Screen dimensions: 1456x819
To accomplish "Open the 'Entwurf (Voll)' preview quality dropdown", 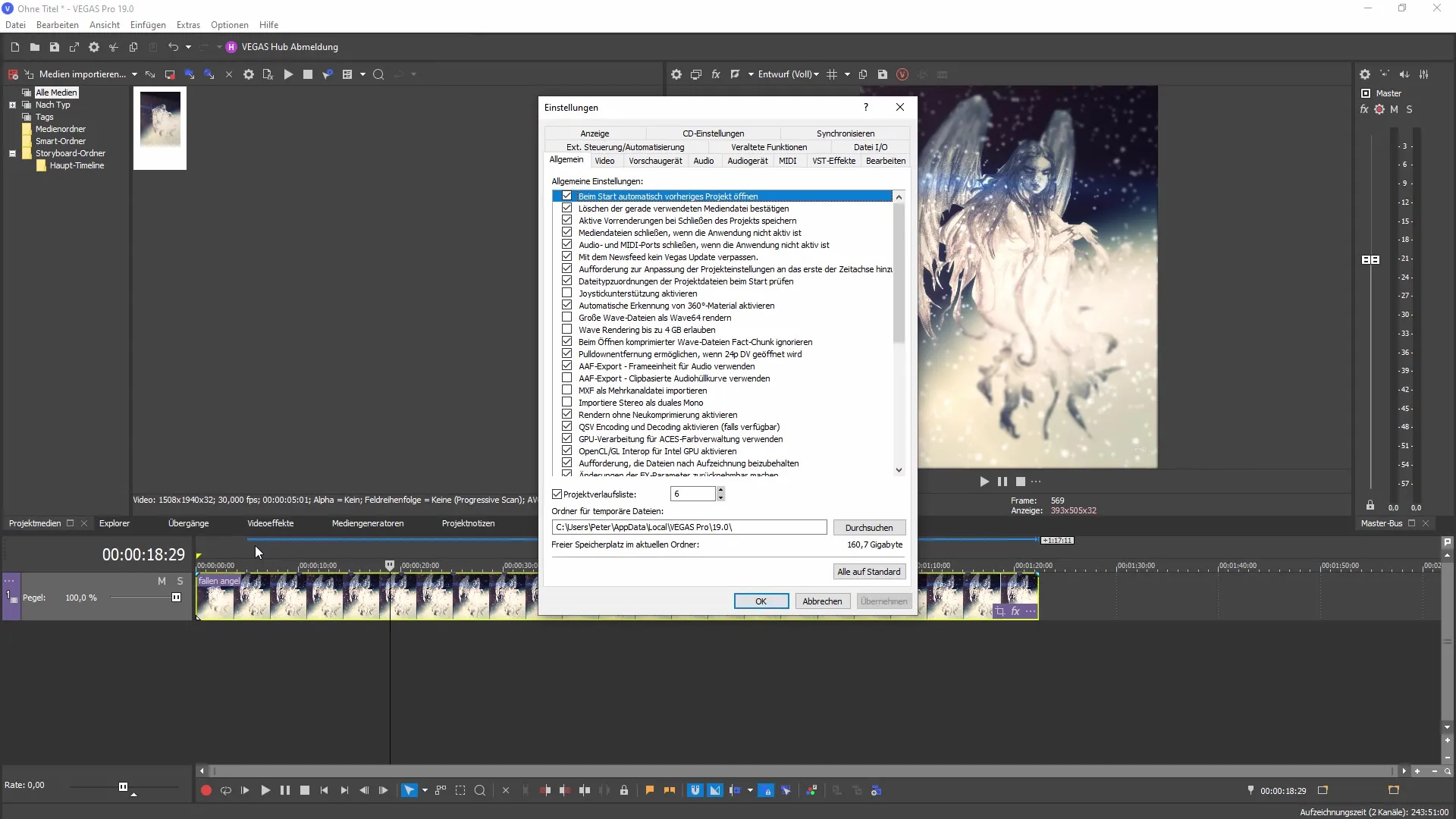I will [788, 74].
